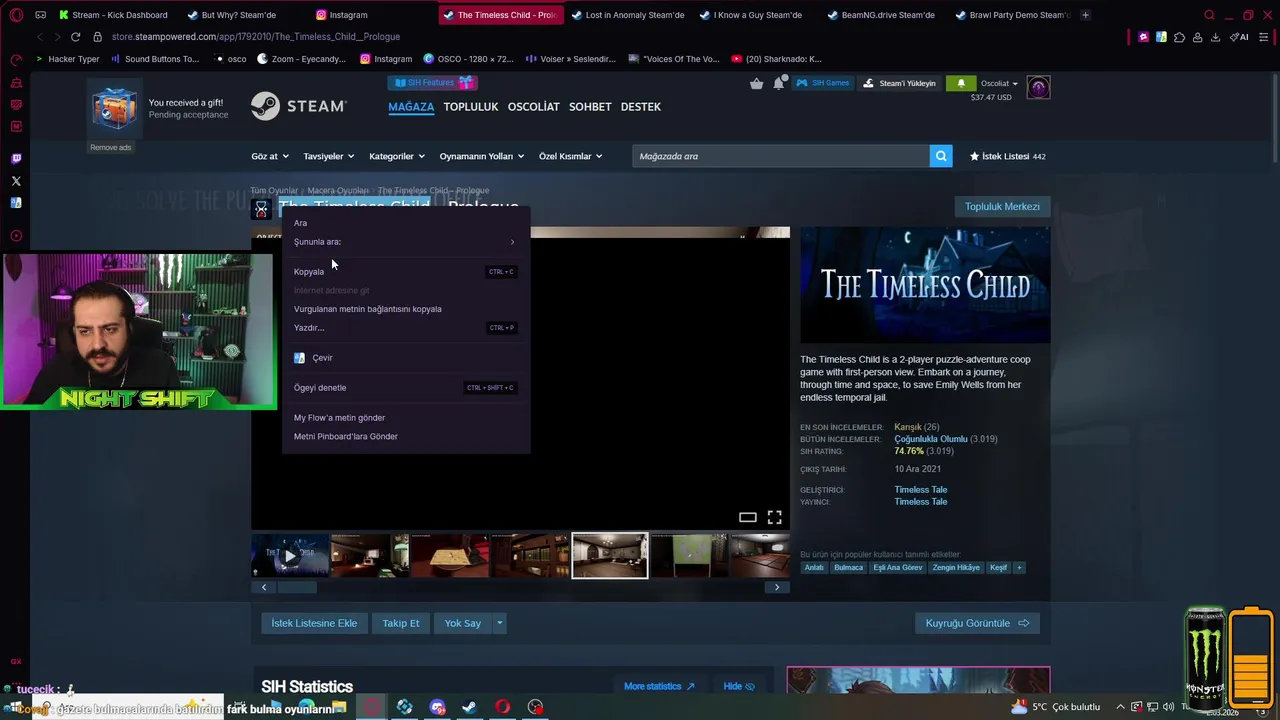Open the site security lock icon
This screenshot has width=1280, height=720.
(97, 37)
